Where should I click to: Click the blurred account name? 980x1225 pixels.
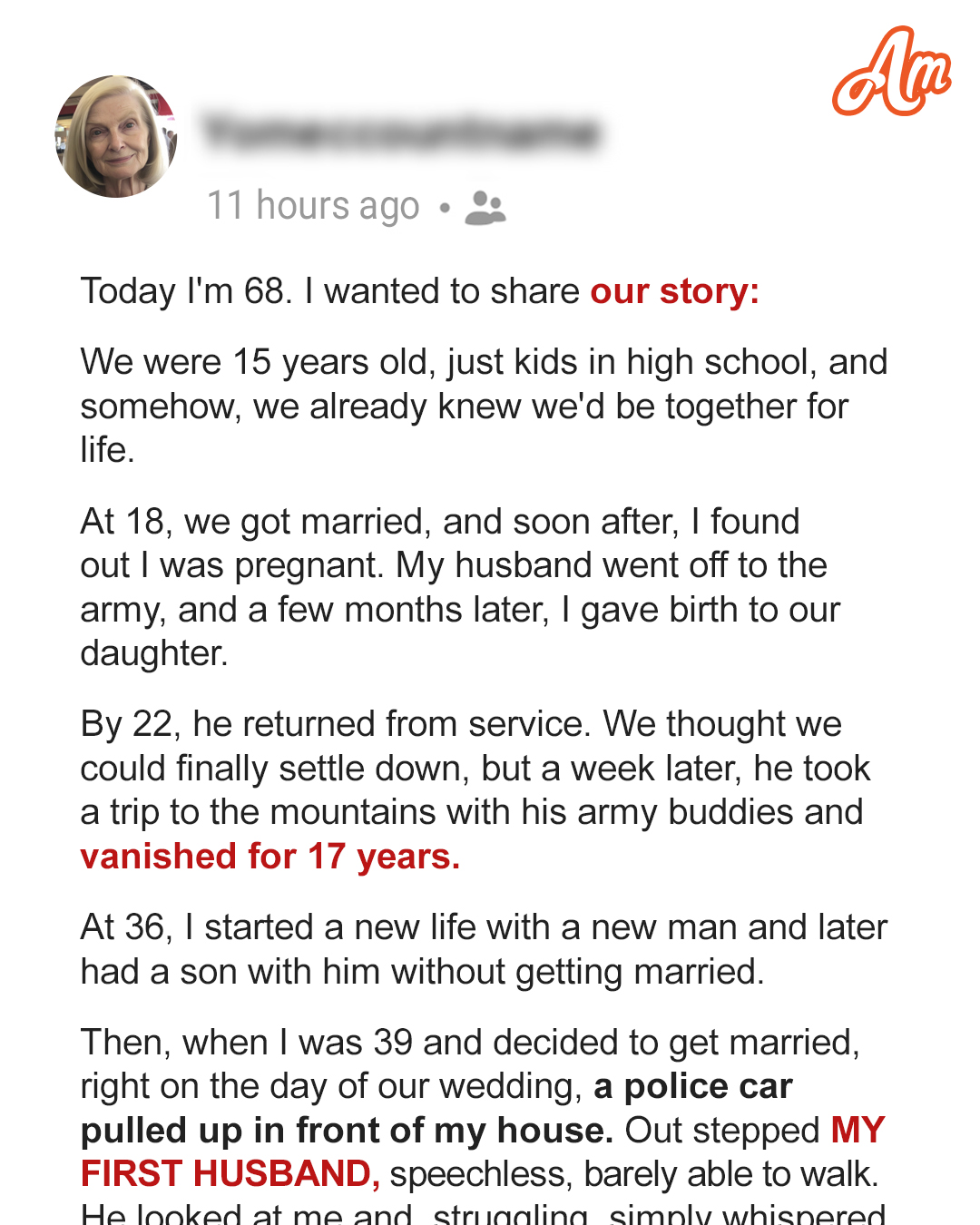(x=401, y=133)
